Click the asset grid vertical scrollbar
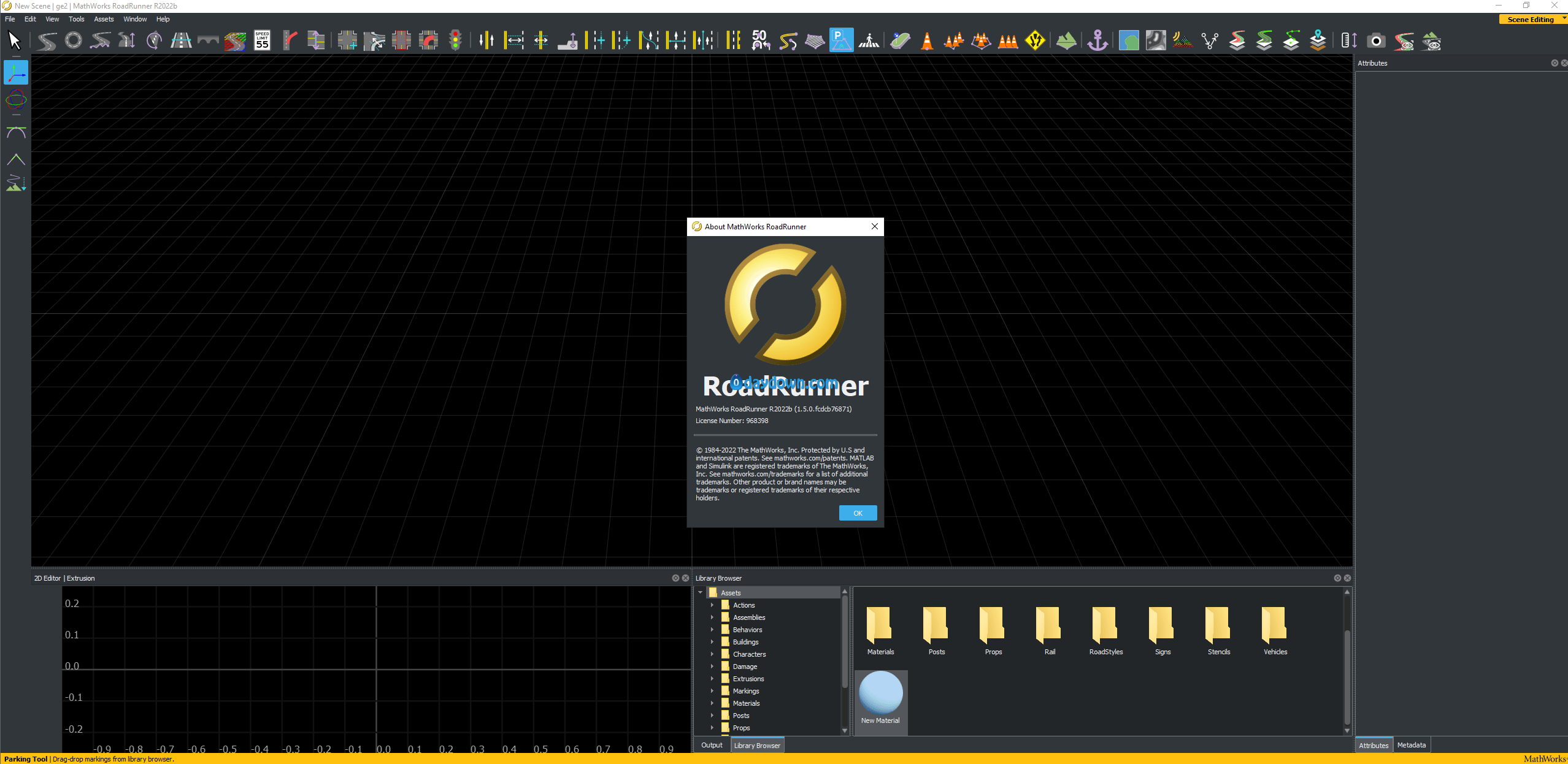 (1347, 676)
